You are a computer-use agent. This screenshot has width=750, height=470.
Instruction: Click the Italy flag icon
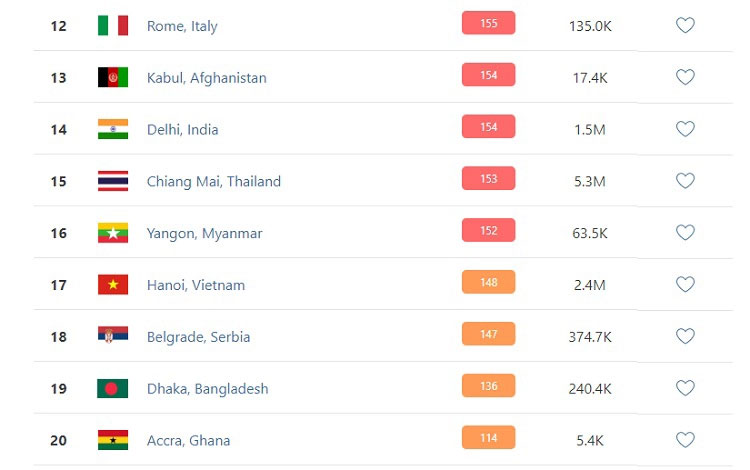[113, 25]
